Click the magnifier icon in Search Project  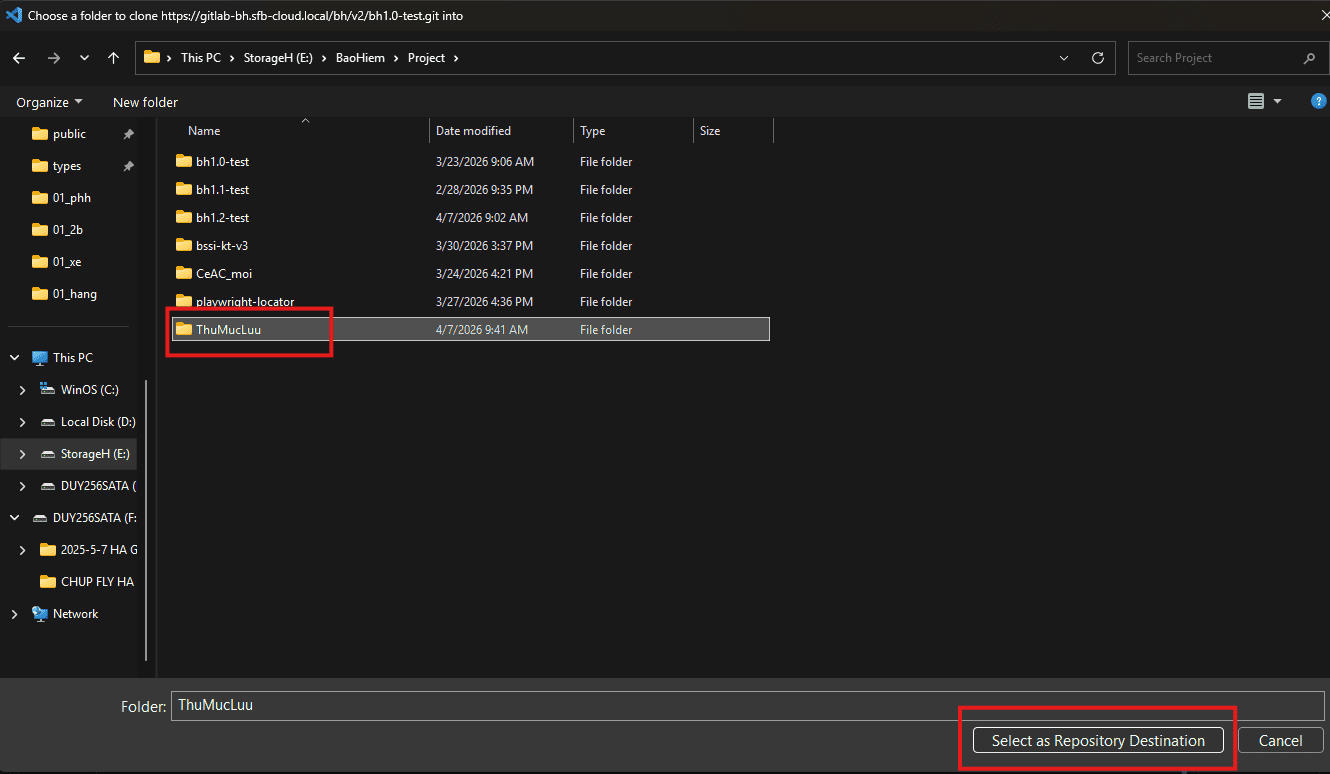tap(1309, 58)
